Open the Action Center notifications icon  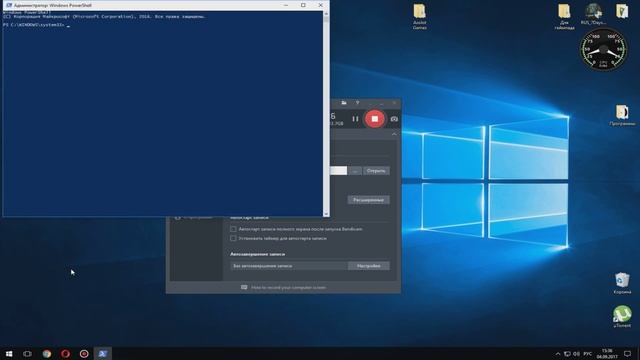click(x=627, y=353)
